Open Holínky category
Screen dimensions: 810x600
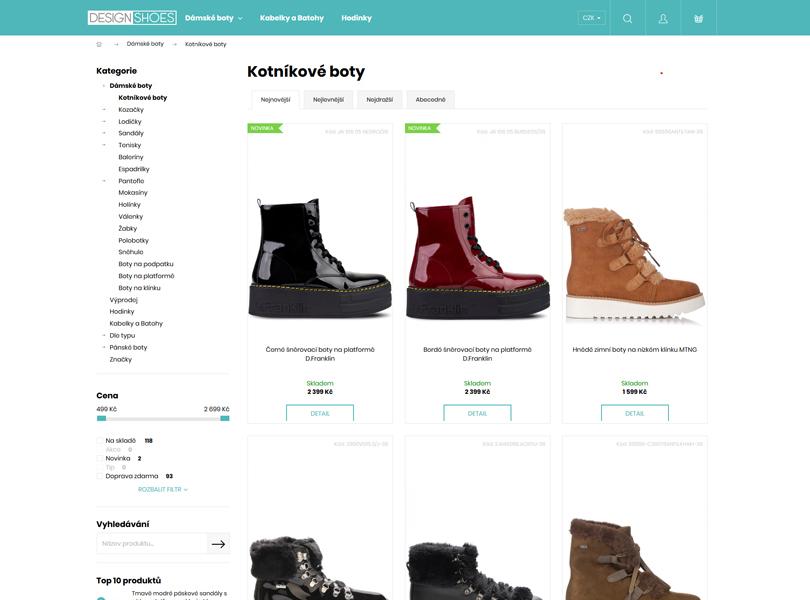(129, 205)
